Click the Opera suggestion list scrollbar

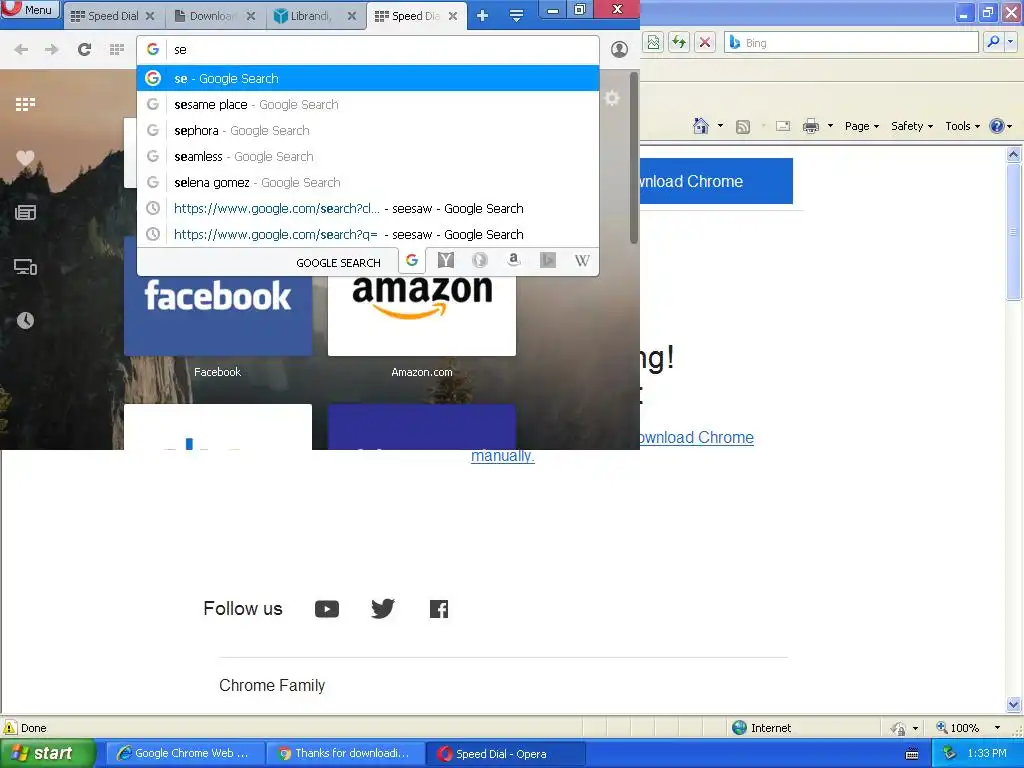click(633, 158)
